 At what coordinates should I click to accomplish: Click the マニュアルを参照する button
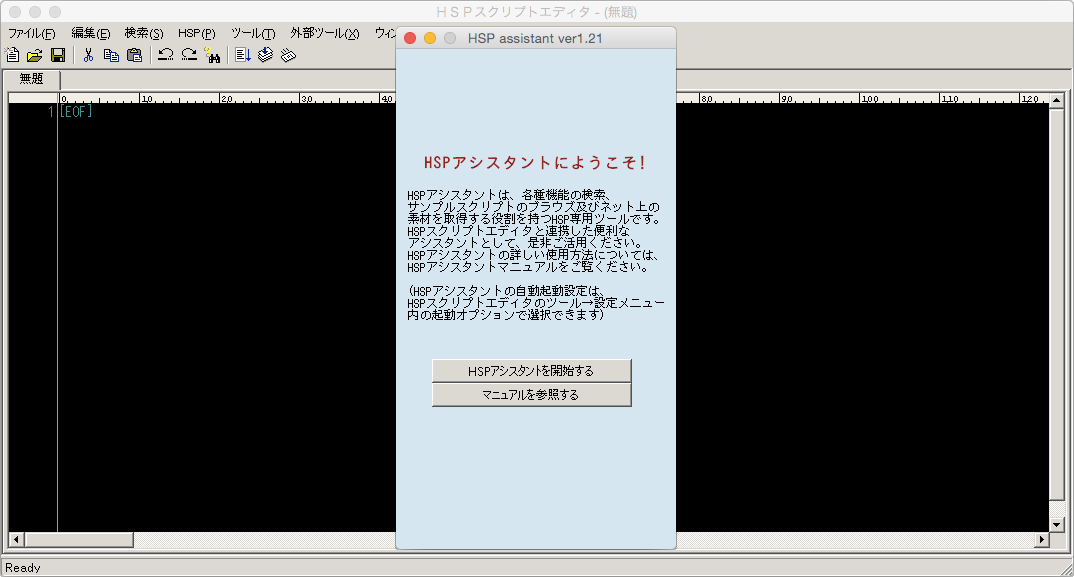pyautogui.click(x=532, y=395)
